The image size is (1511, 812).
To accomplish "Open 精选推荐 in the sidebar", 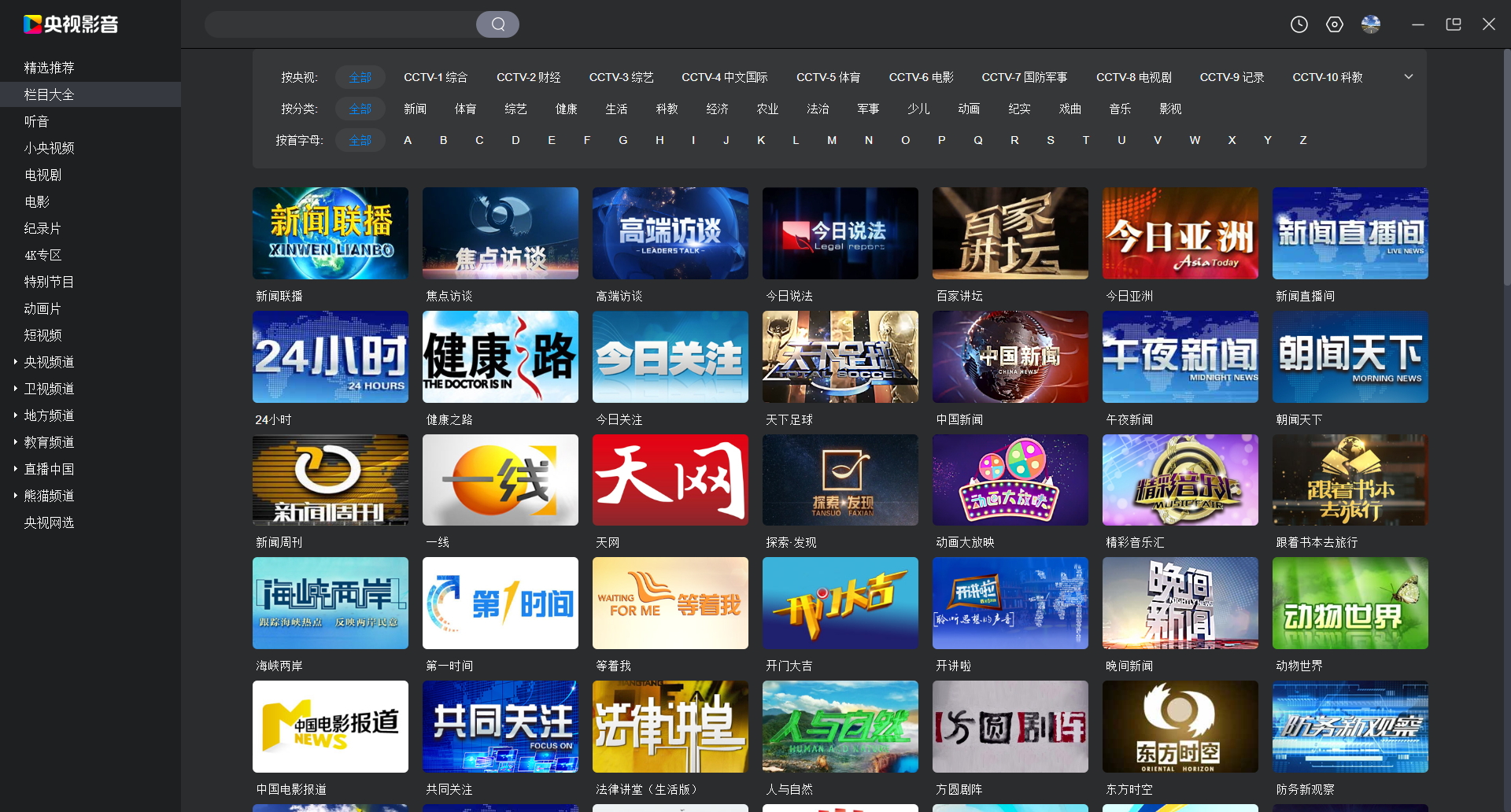I will [x=49, y=68].
